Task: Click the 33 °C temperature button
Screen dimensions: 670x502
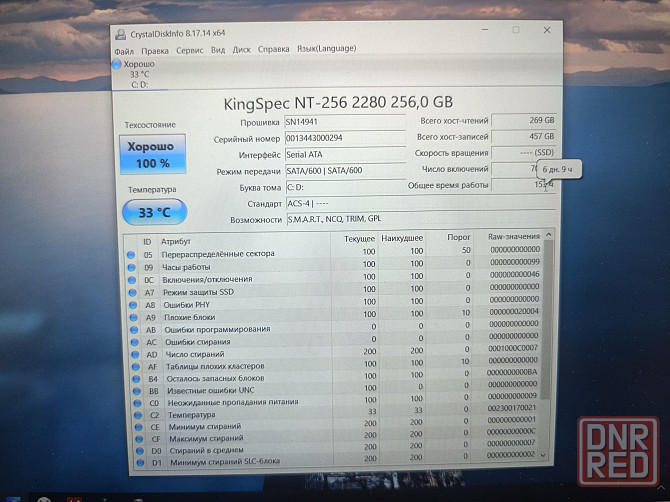Action: pyautogui.click(x=152, y=212)
